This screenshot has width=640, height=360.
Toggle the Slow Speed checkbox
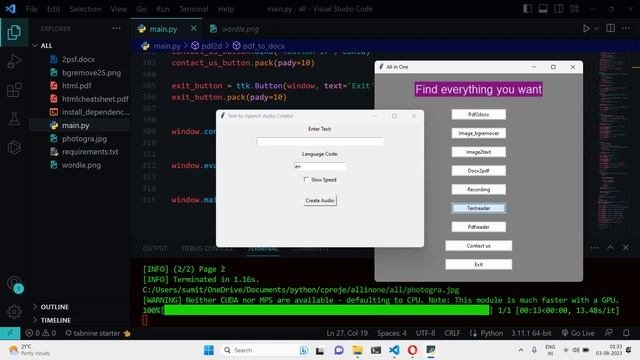coord(306,180)
